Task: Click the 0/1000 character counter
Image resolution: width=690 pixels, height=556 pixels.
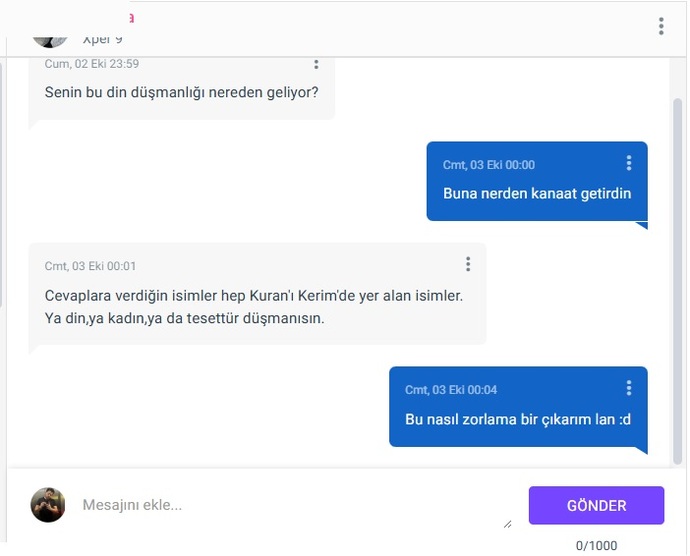Action: [596, 545]
